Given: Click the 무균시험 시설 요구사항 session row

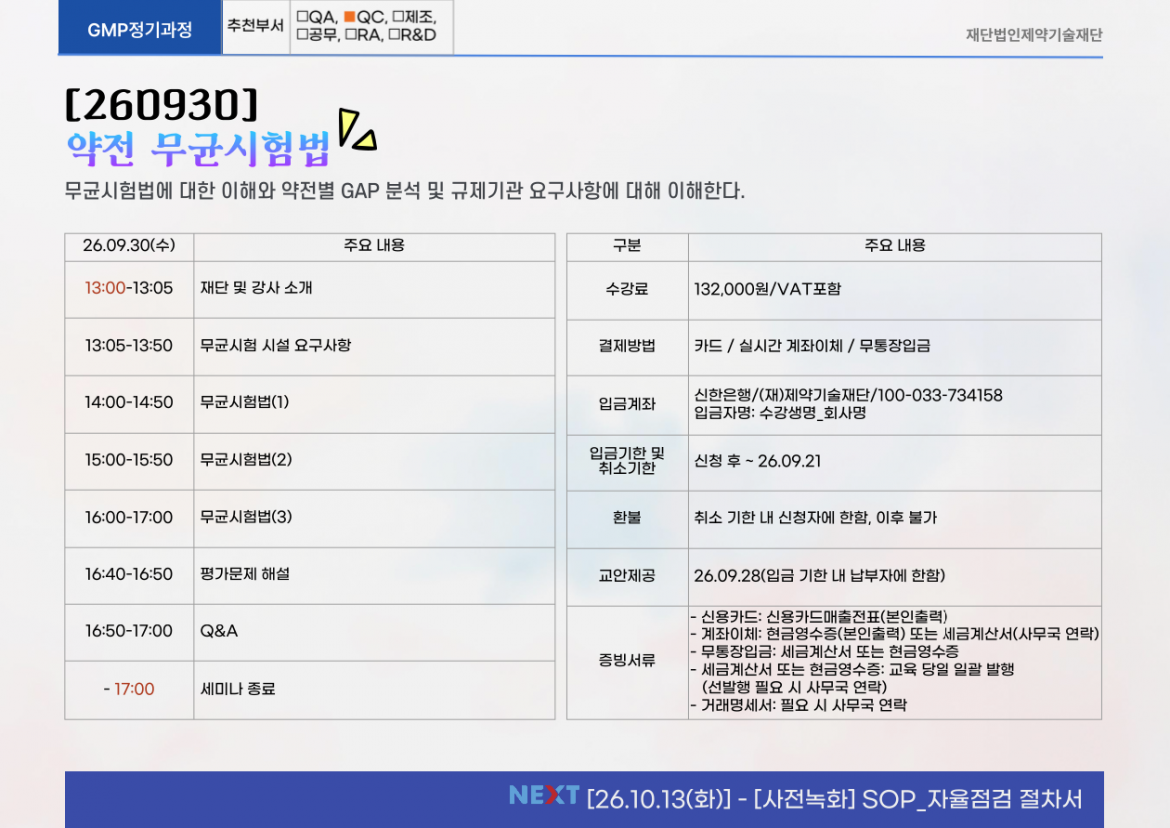Looking at the screenshot, I should [x=276, y=346].
